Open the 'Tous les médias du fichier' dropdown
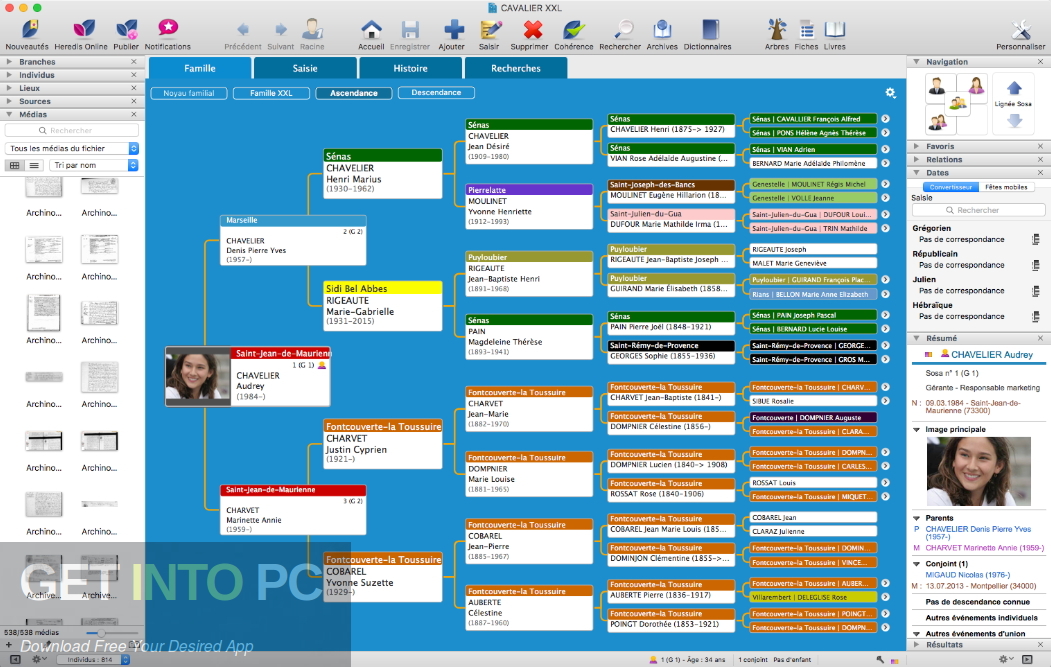The image size is (1051, 667). click(72, 148)
